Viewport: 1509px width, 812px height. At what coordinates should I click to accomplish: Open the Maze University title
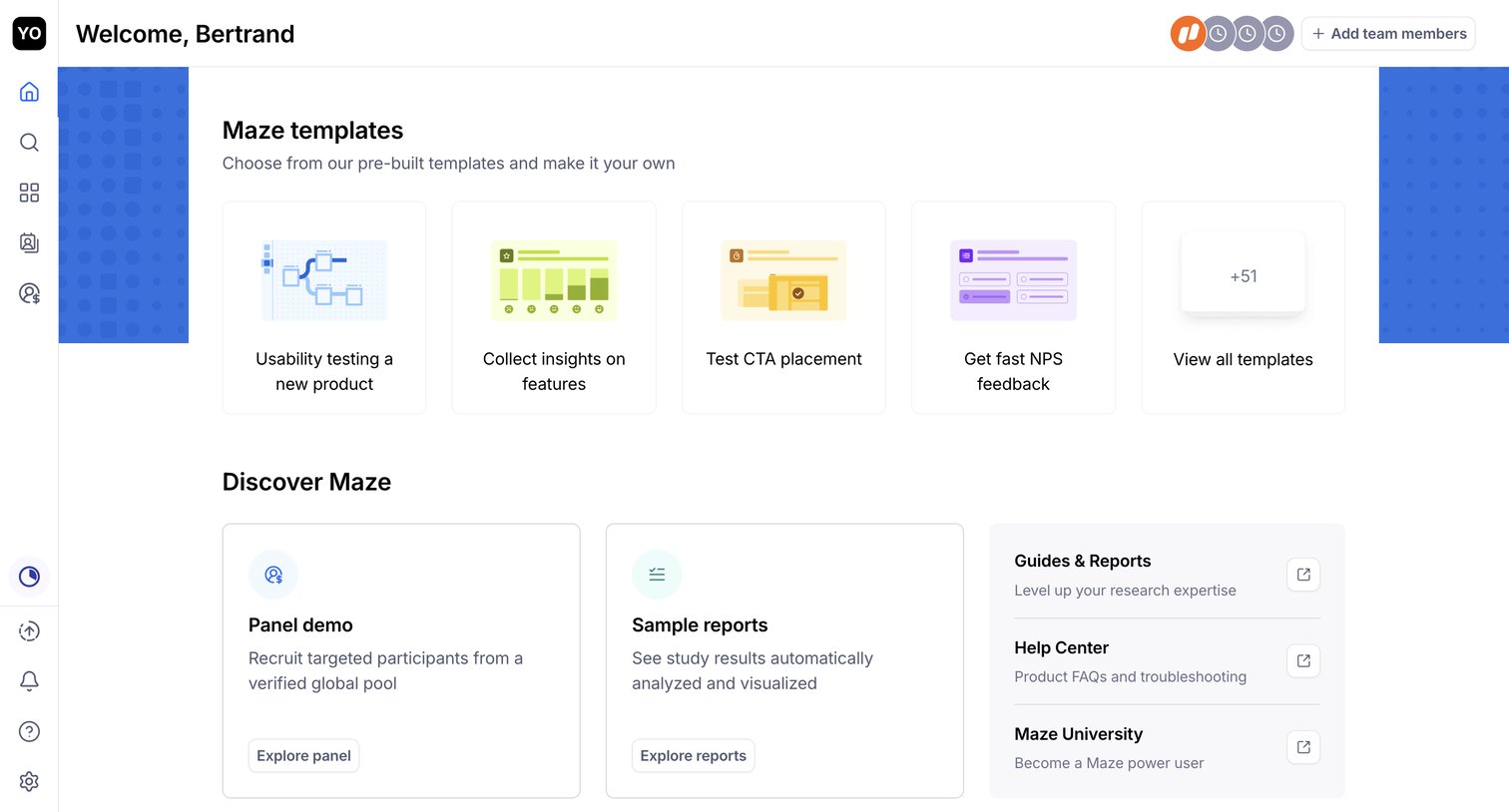click(x=1079, y=734)
